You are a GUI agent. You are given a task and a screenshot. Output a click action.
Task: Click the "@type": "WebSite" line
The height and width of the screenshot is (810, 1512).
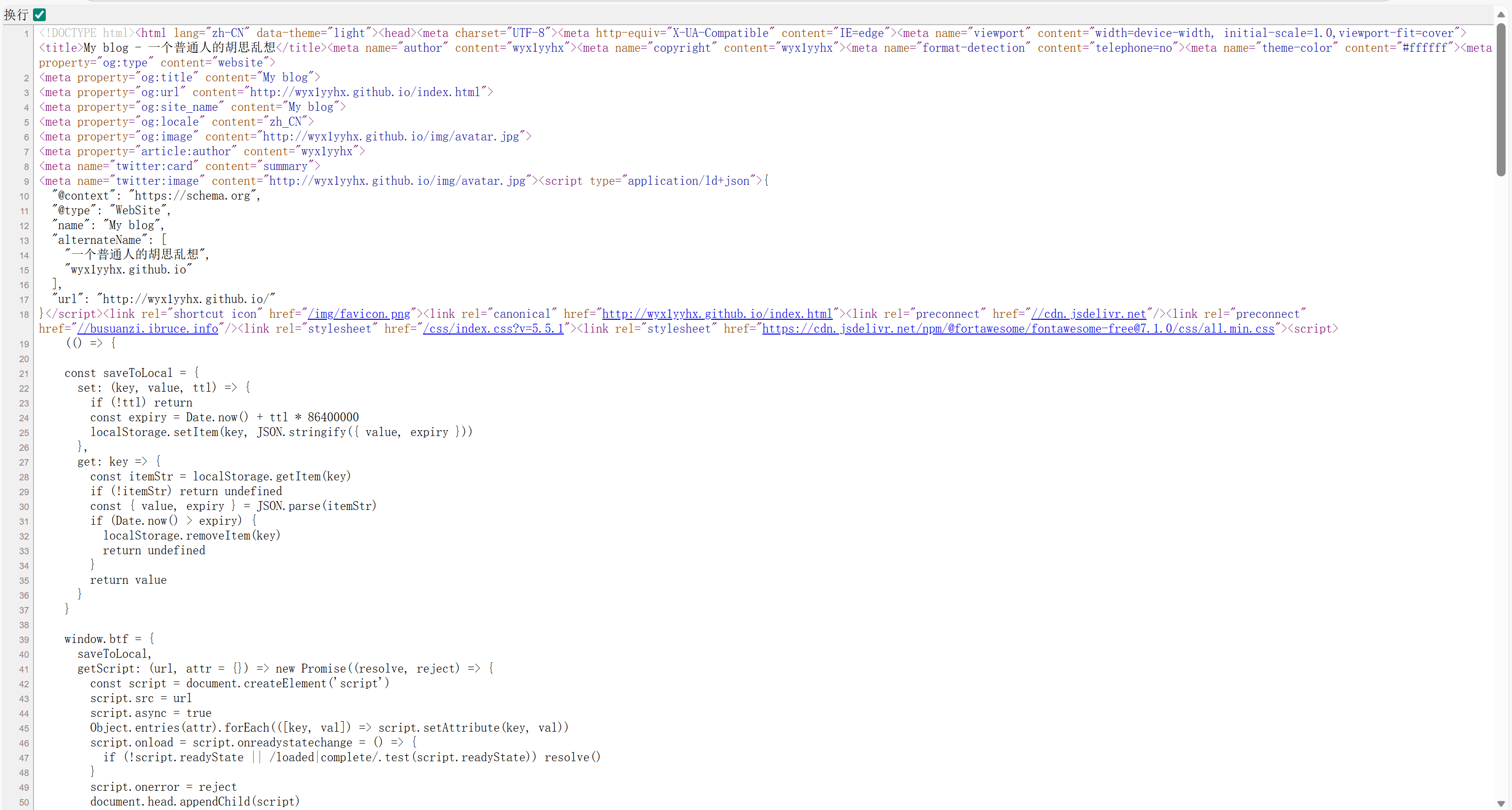click(x=111, y=210)
